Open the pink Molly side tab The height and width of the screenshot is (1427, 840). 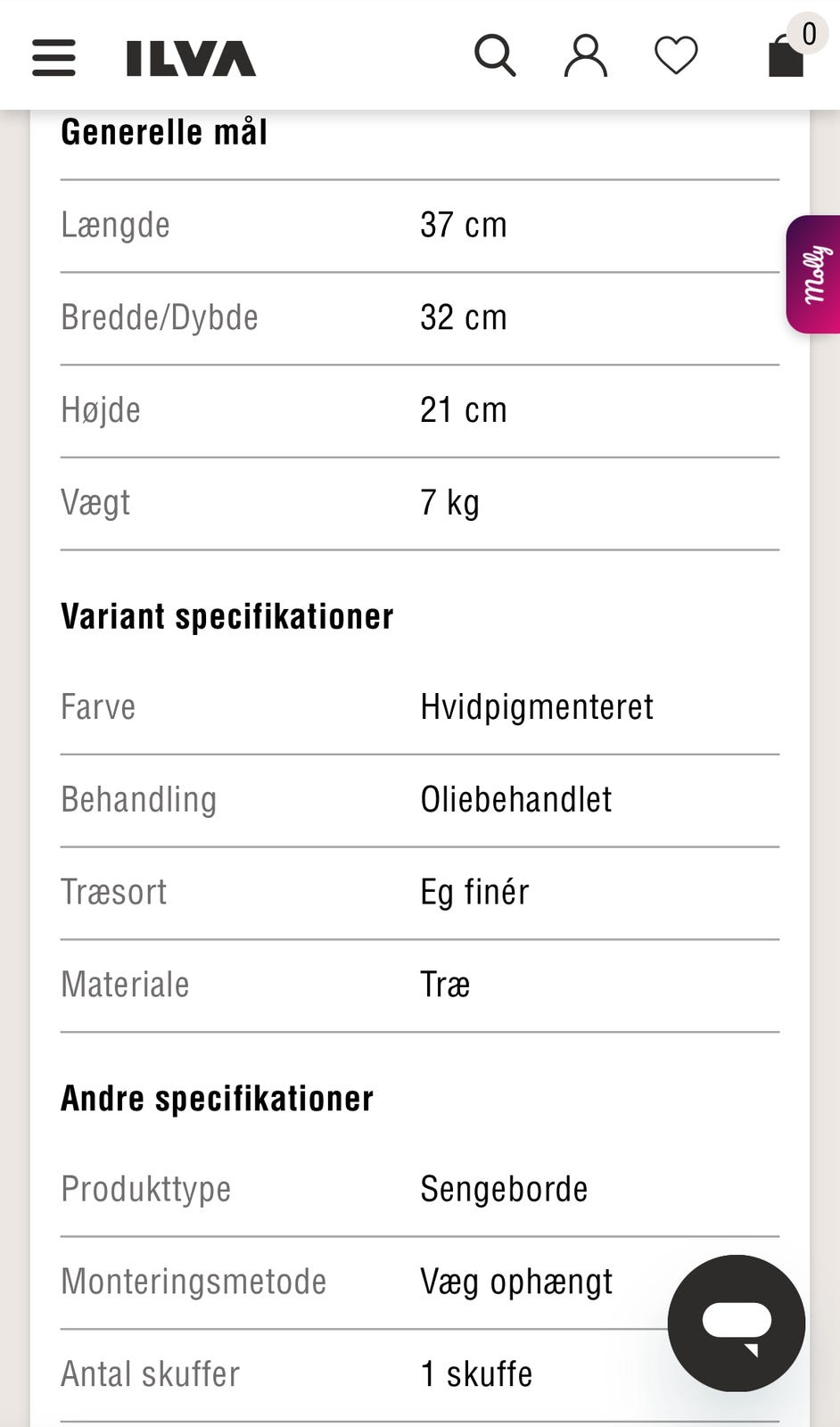point(814,276)
